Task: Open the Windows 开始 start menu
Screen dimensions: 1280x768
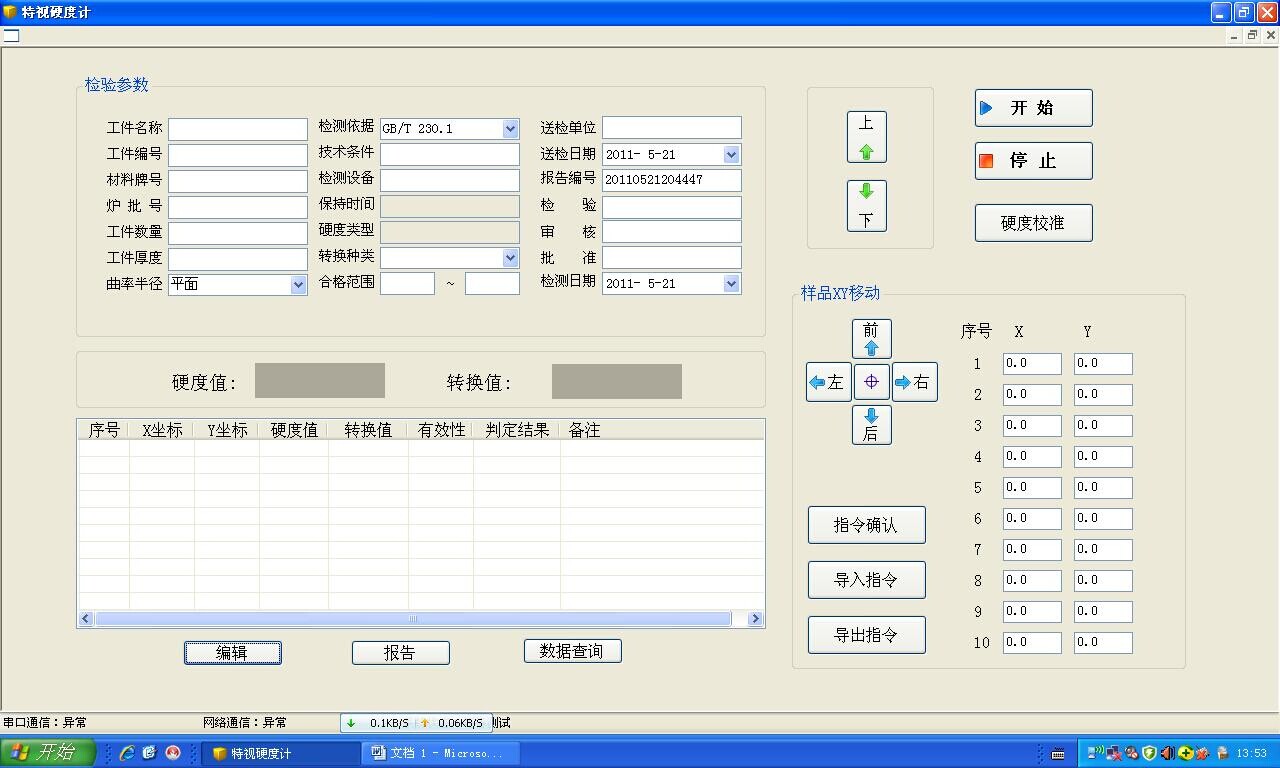Action: pos(47,753)
